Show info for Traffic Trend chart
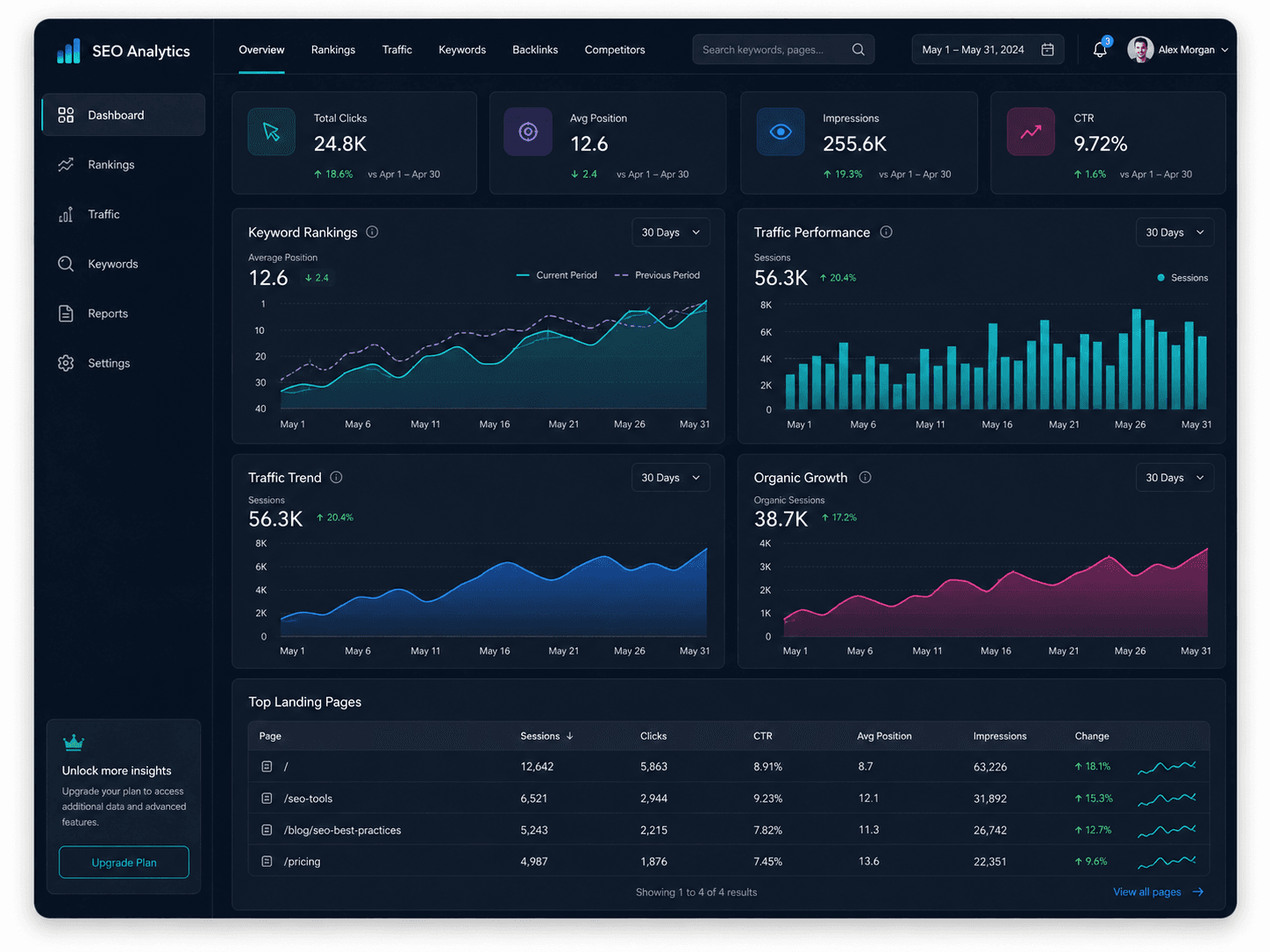This screenshot has height=952, width=1270. [336, 478]
